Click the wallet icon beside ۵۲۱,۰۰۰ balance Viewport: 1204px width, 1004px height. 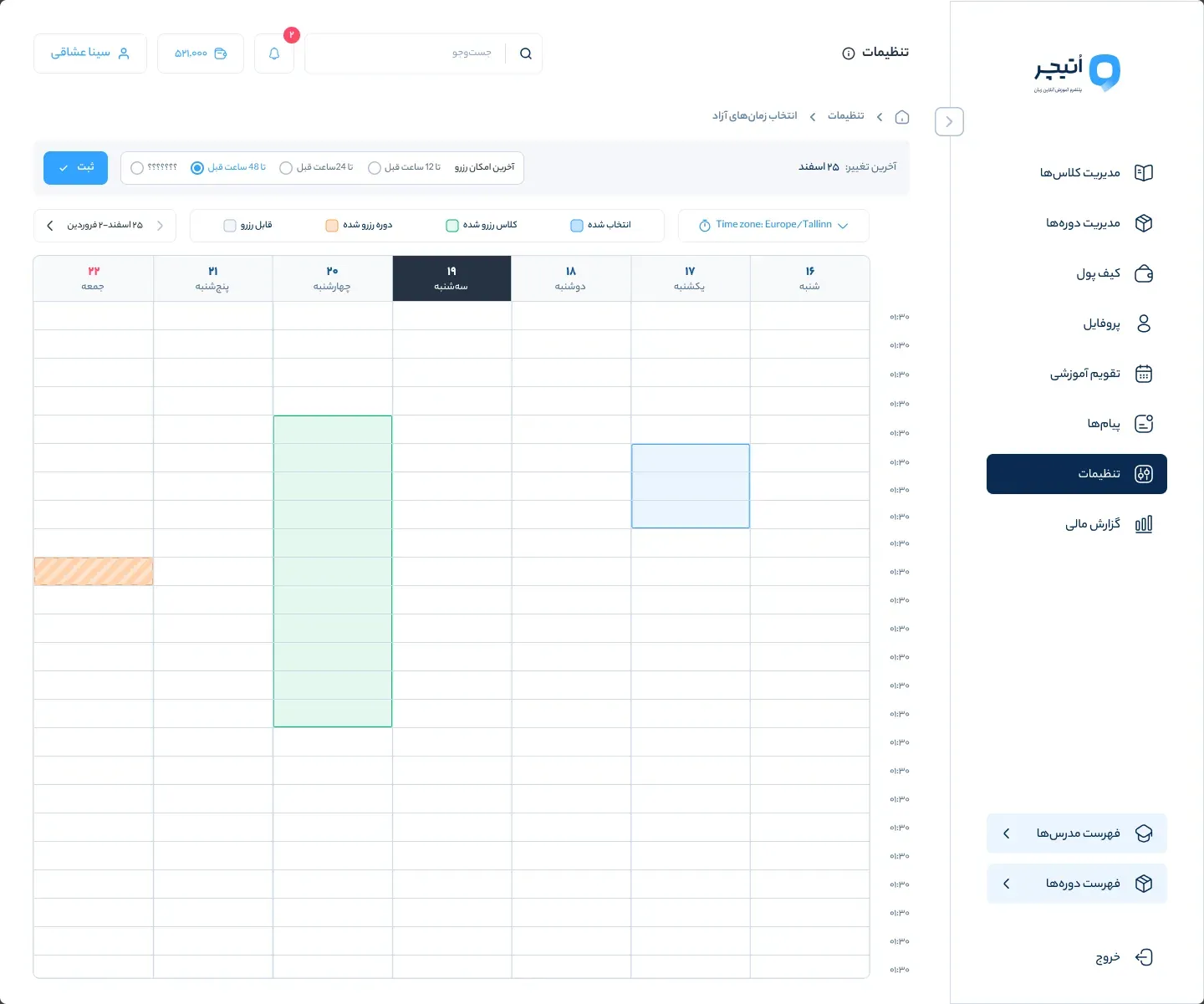(221, 54)
